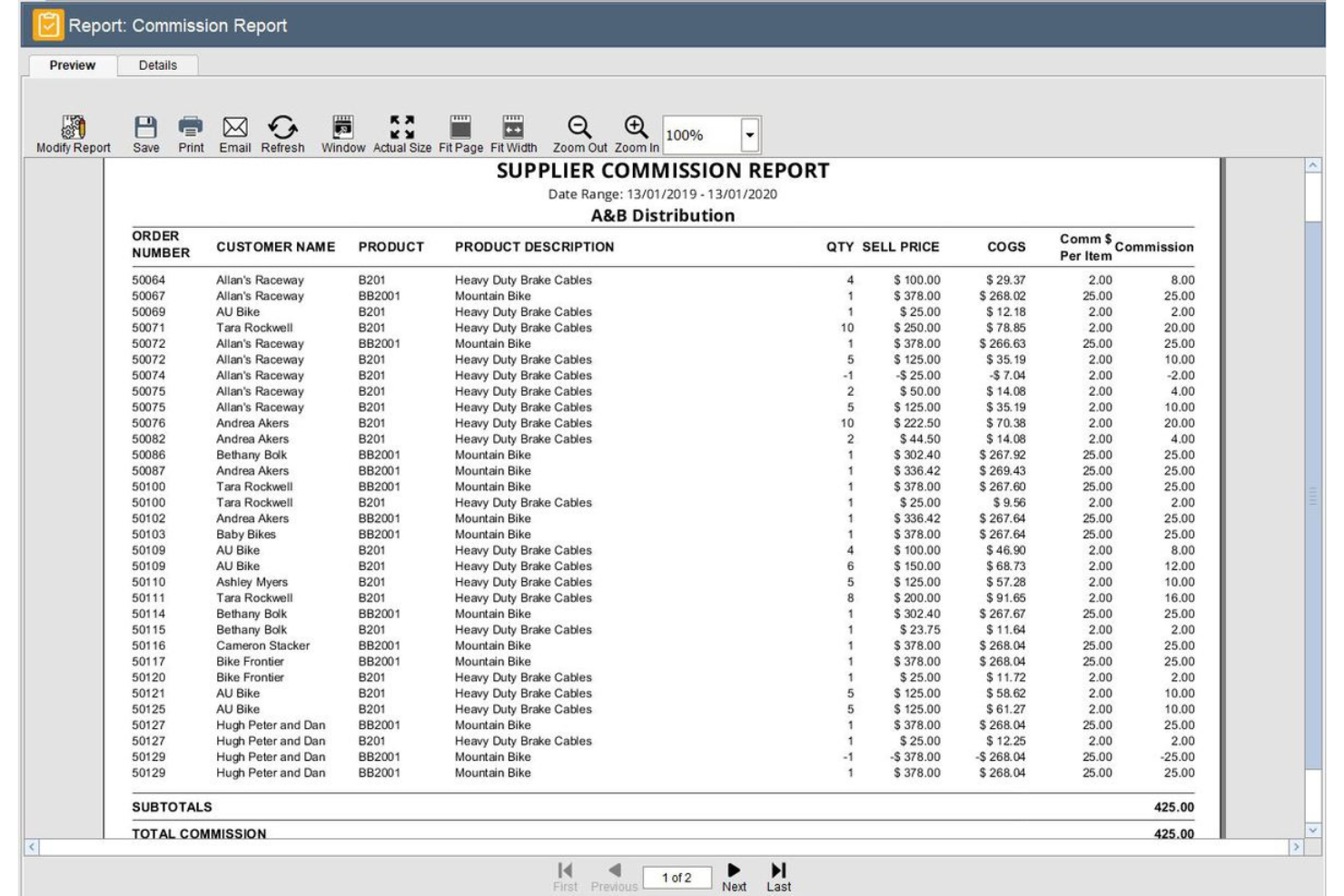Click the vertical scrollbar down arrow
Image resolution: width=1344 pixels, height=896 pixels.
point(1311,831)
